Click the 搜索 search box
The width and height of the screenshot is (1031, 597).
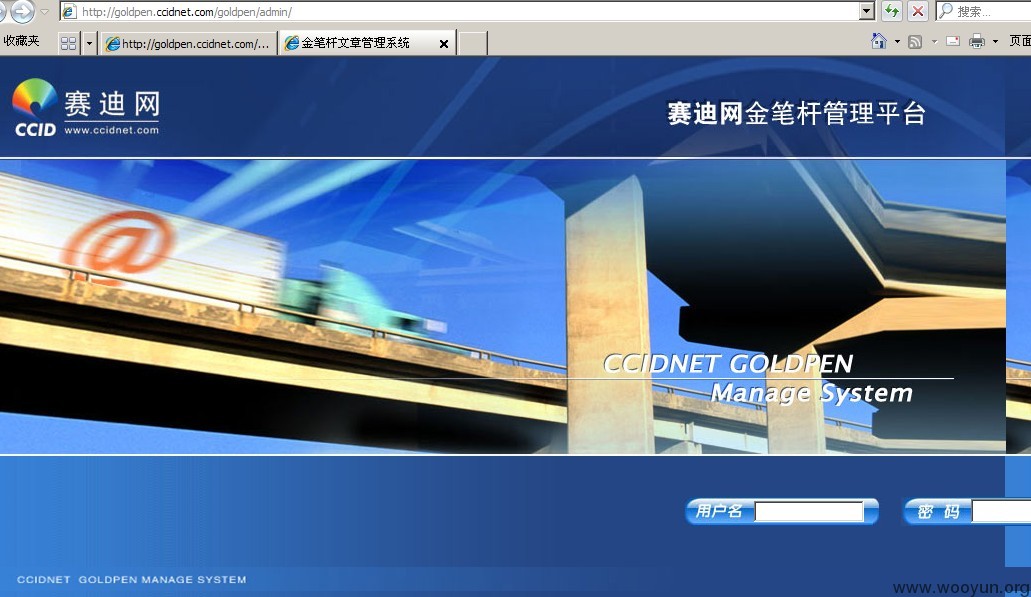[x=984, y=11]
